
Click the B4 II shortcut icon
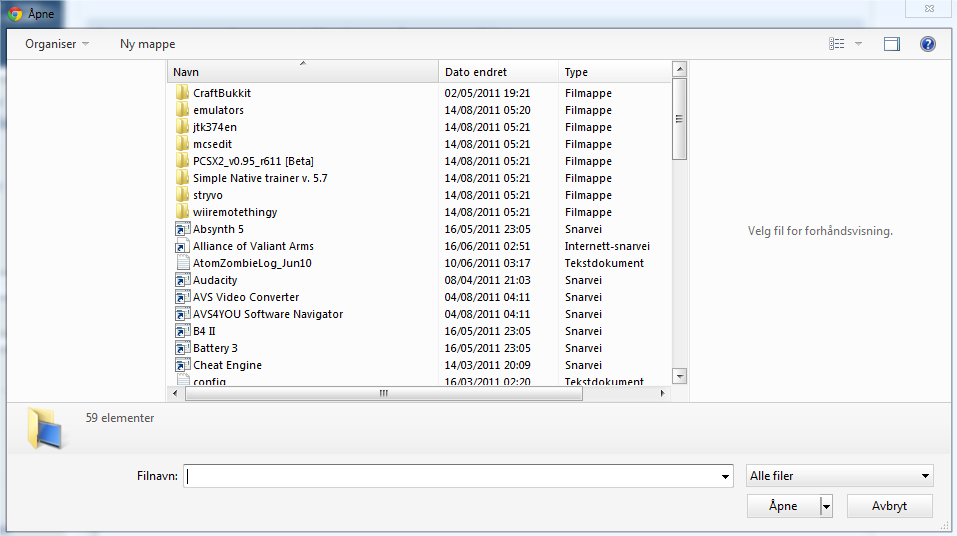pos(182,331)
